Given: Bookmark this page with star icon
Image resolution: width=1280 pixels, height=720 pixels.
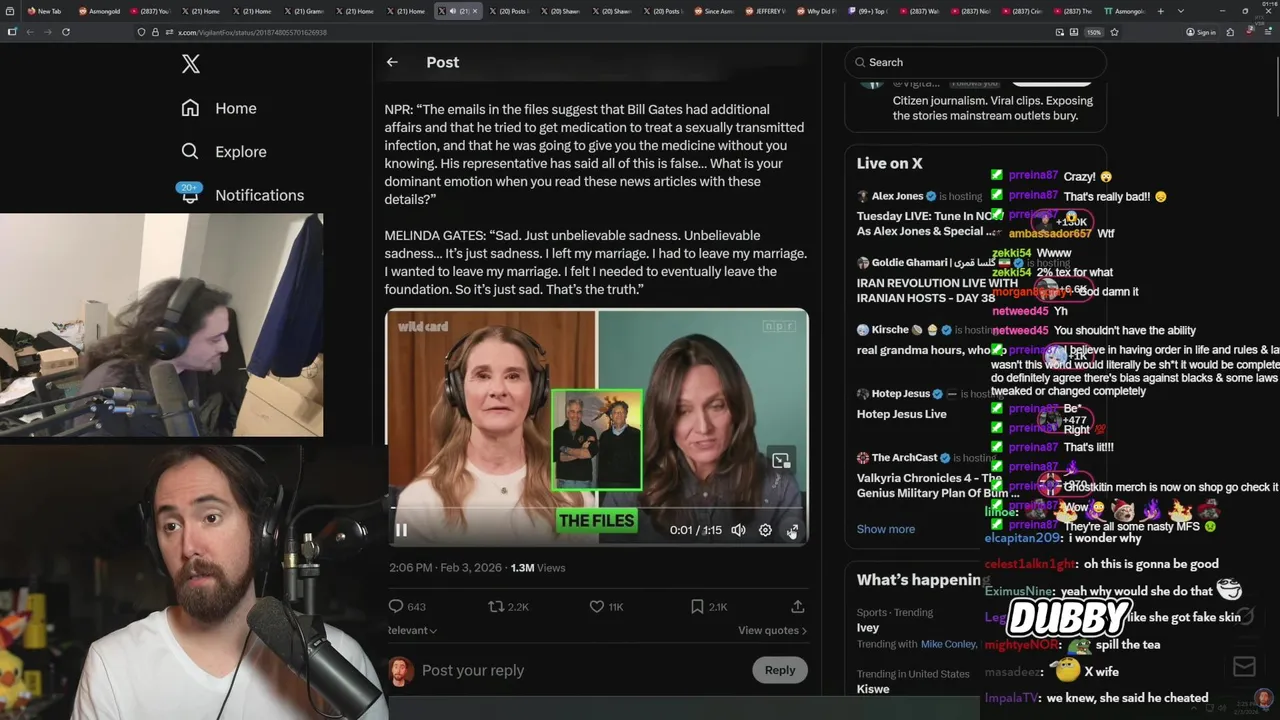Looking at the screenshot, I should (1114, 32).
